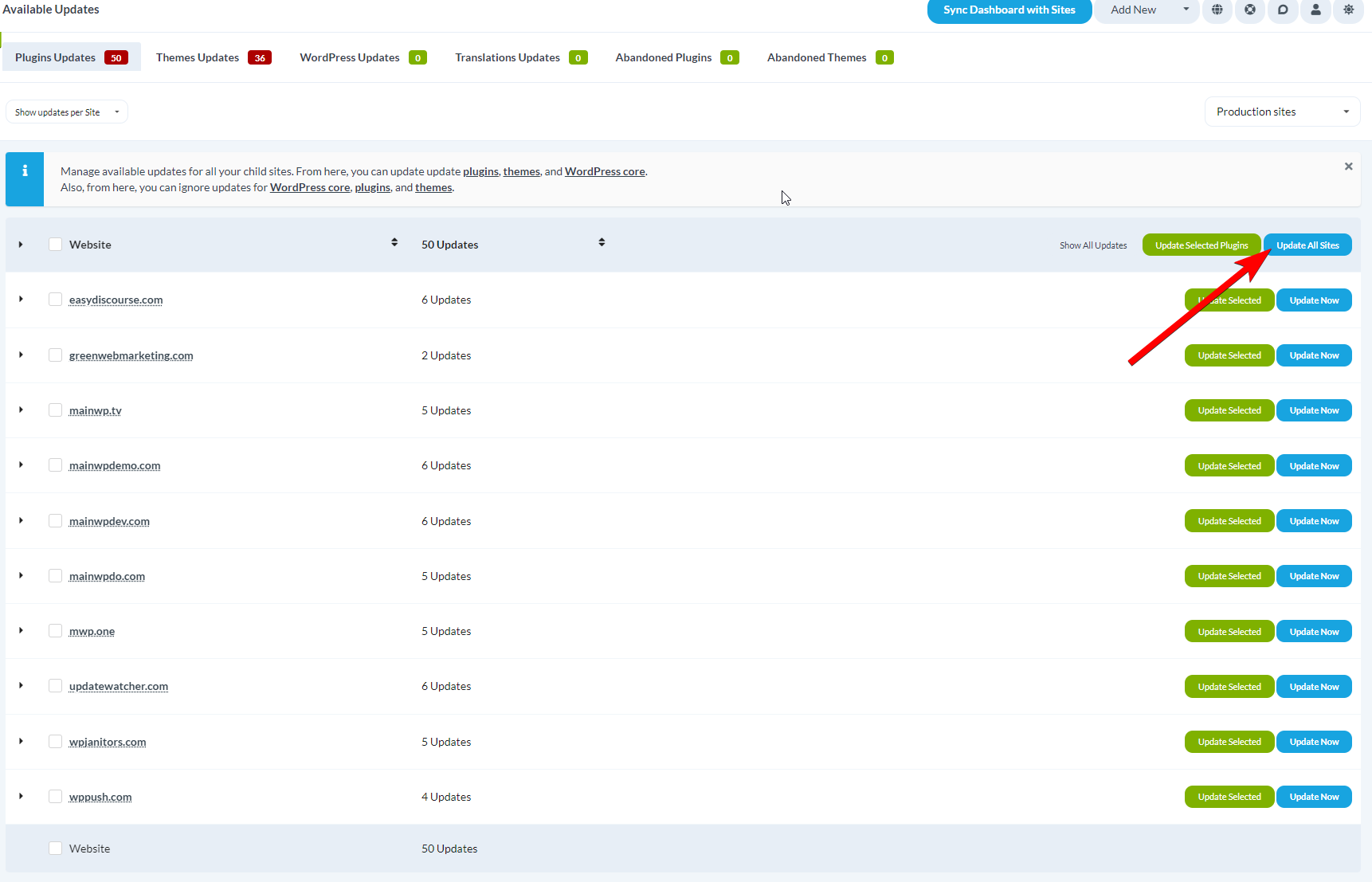Select the mainwpdemo.com checkbox

(55, 465)
